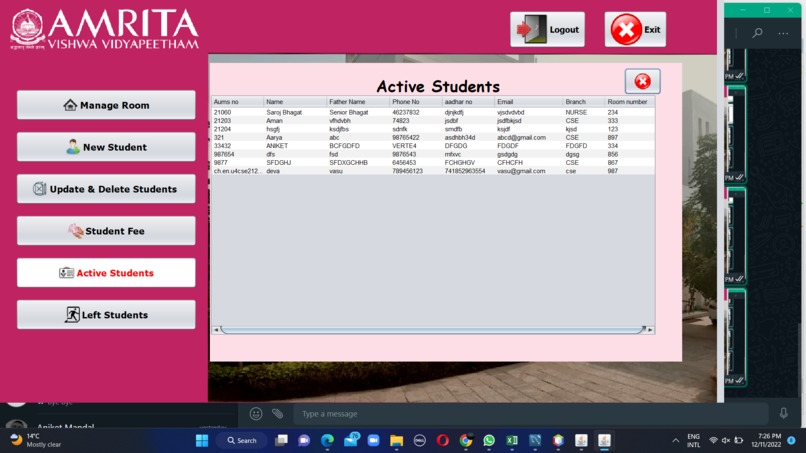Sort by Room number column header
The width and height of the screenshot is (806, 453).
[x=630, y=102]
